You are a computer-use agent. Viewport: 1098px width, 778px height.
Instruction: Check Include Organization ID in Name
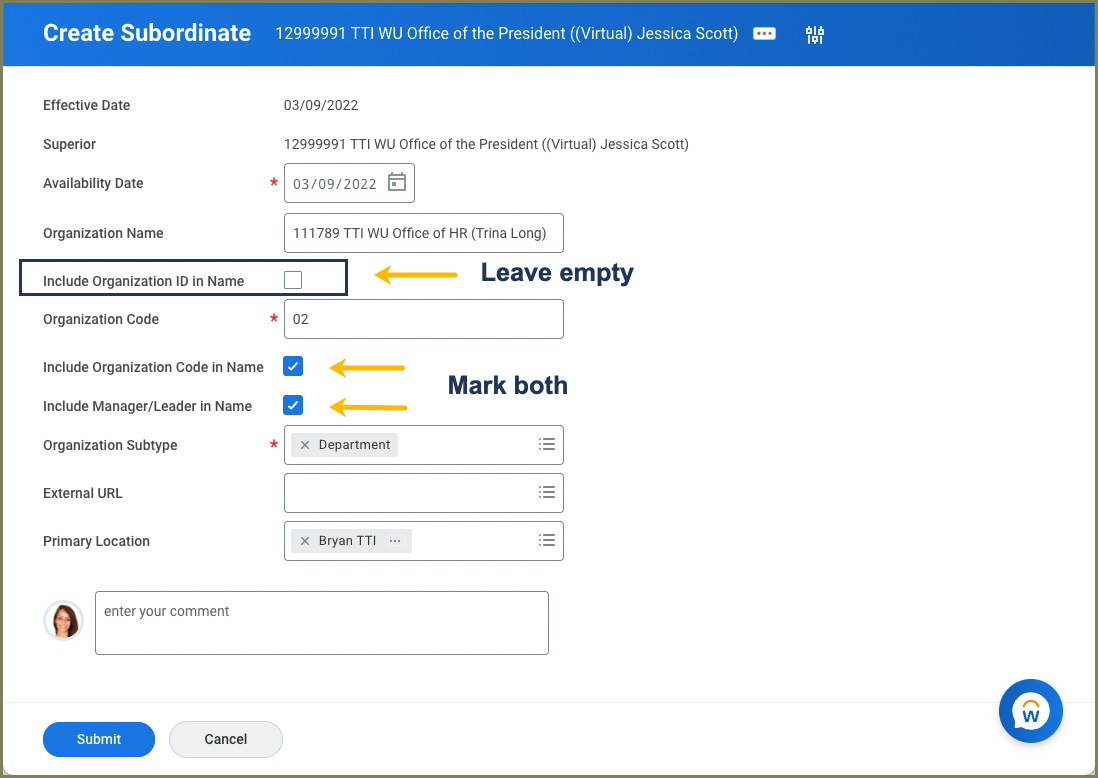coord(293,280)
